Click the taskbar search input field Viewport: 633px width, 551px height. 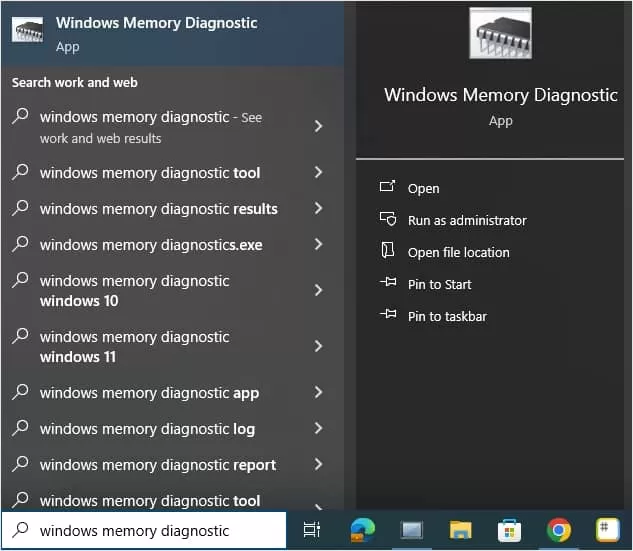click(144, 530)
